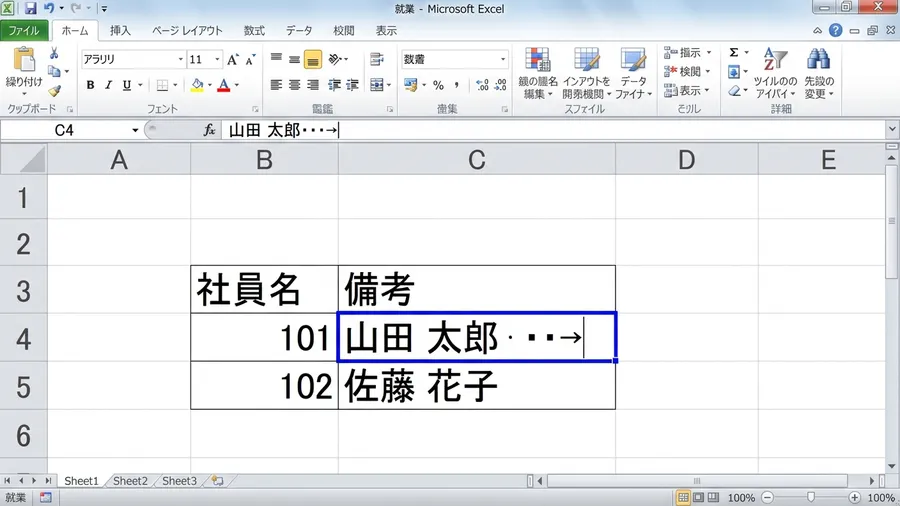Open the clipboard group dialog launcher
This screenshot has width=900, height=506.
click(69, 109)
